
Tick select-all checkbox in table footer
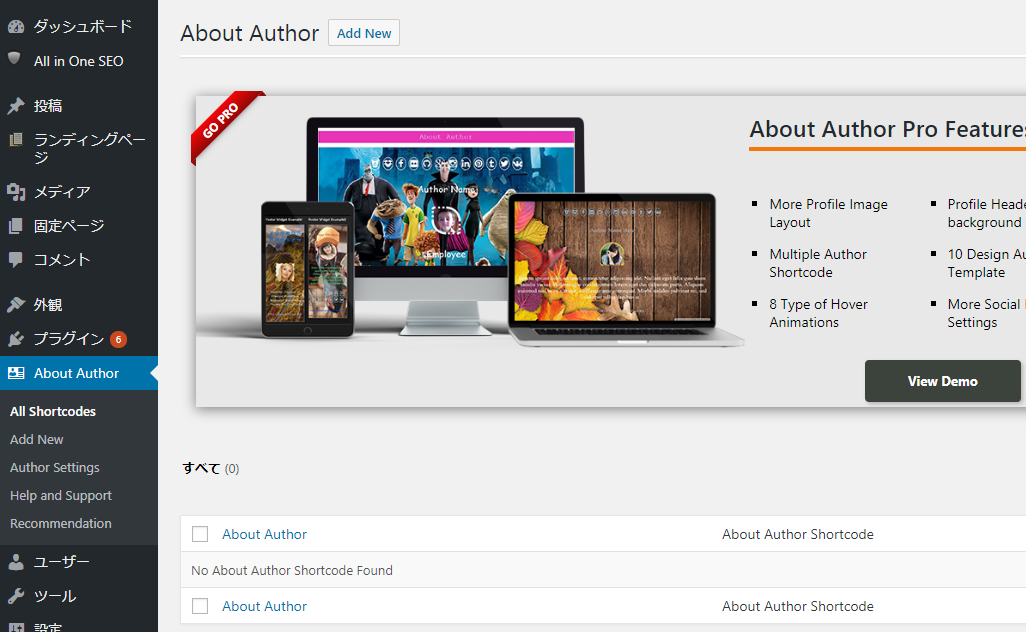(x=200, y=606)
